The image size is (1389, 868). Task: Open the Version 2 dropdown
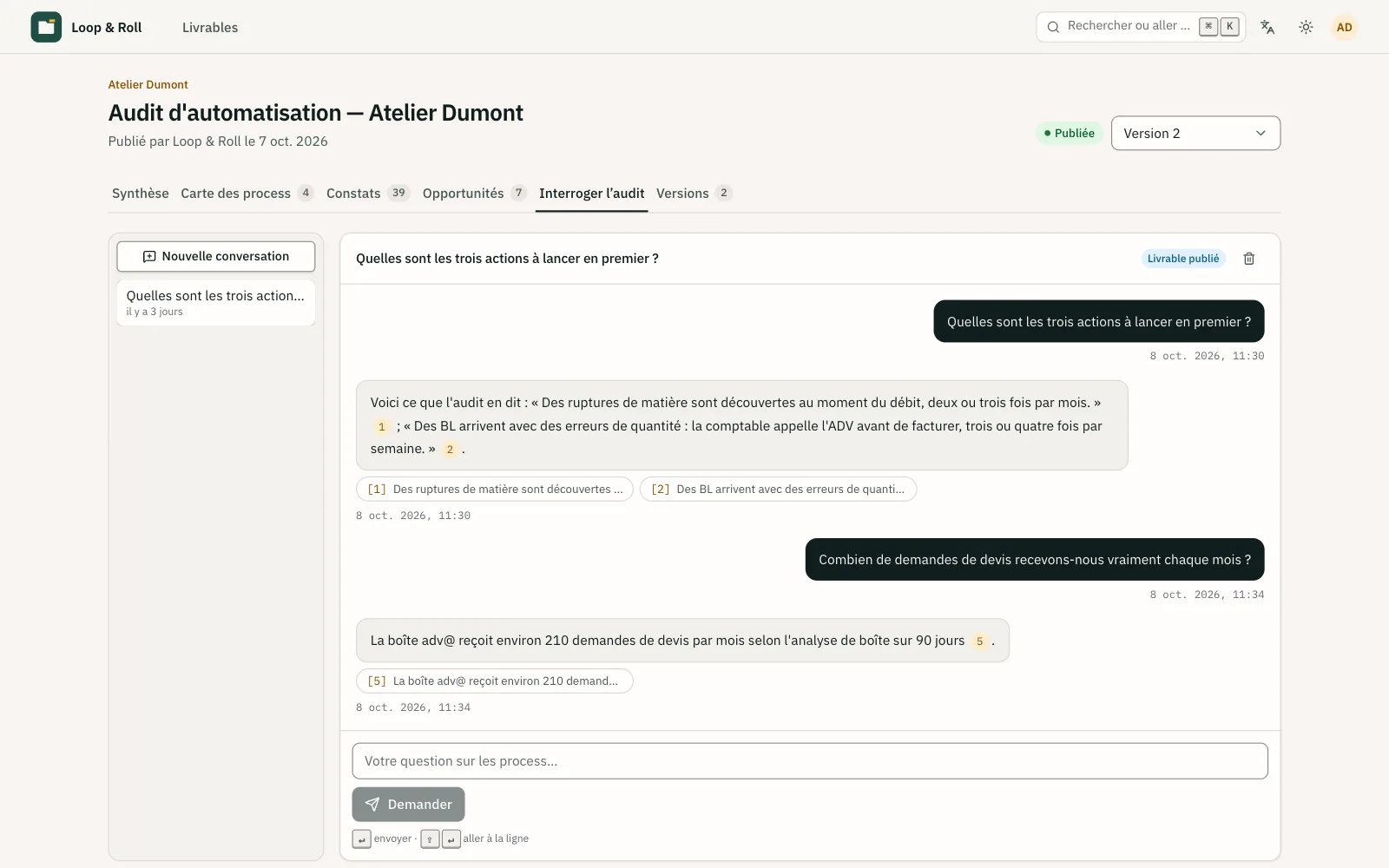(x=1195, y=133)
